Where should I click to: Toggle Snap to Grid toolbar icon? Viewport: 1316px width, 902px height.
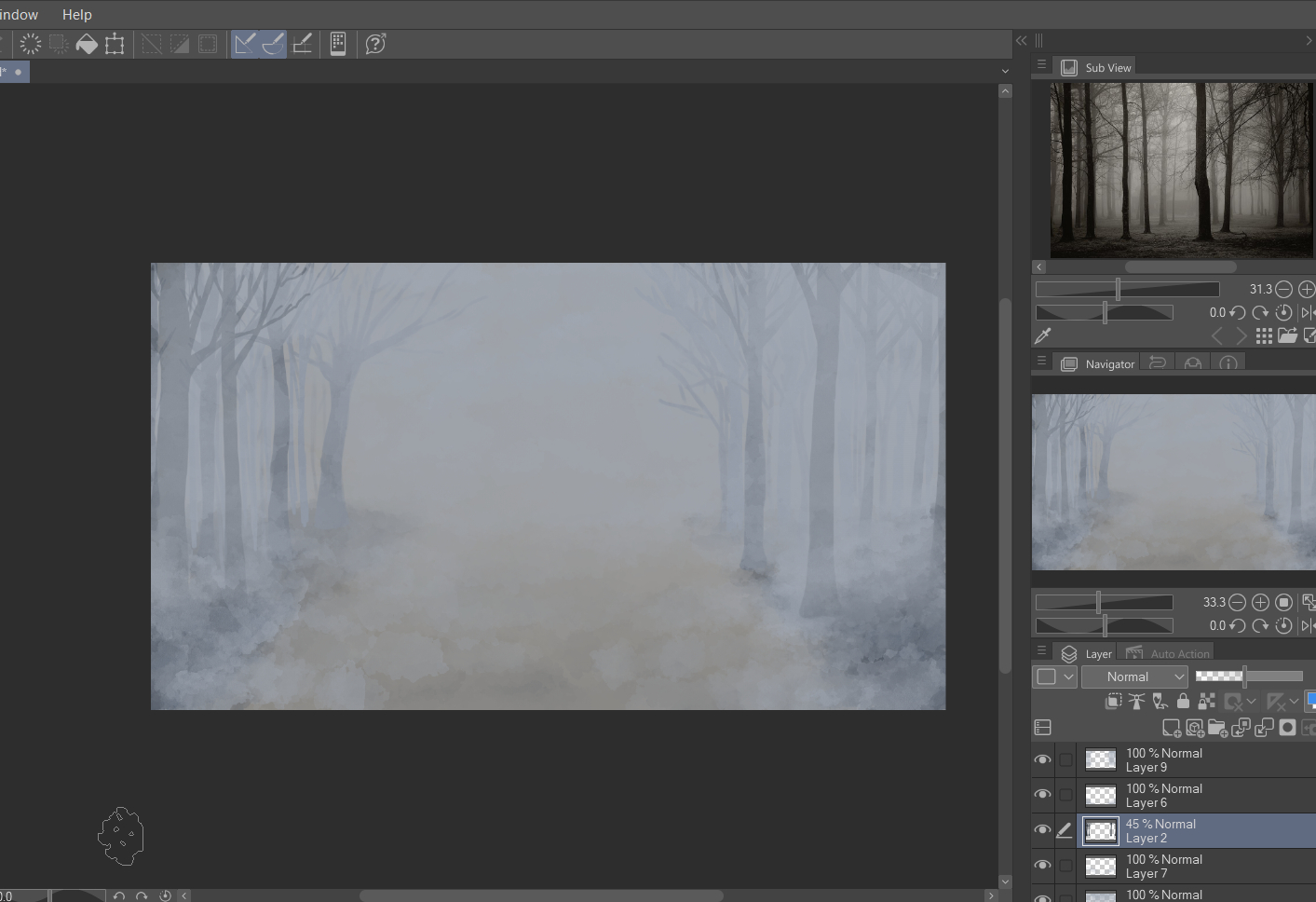[303, 44]
